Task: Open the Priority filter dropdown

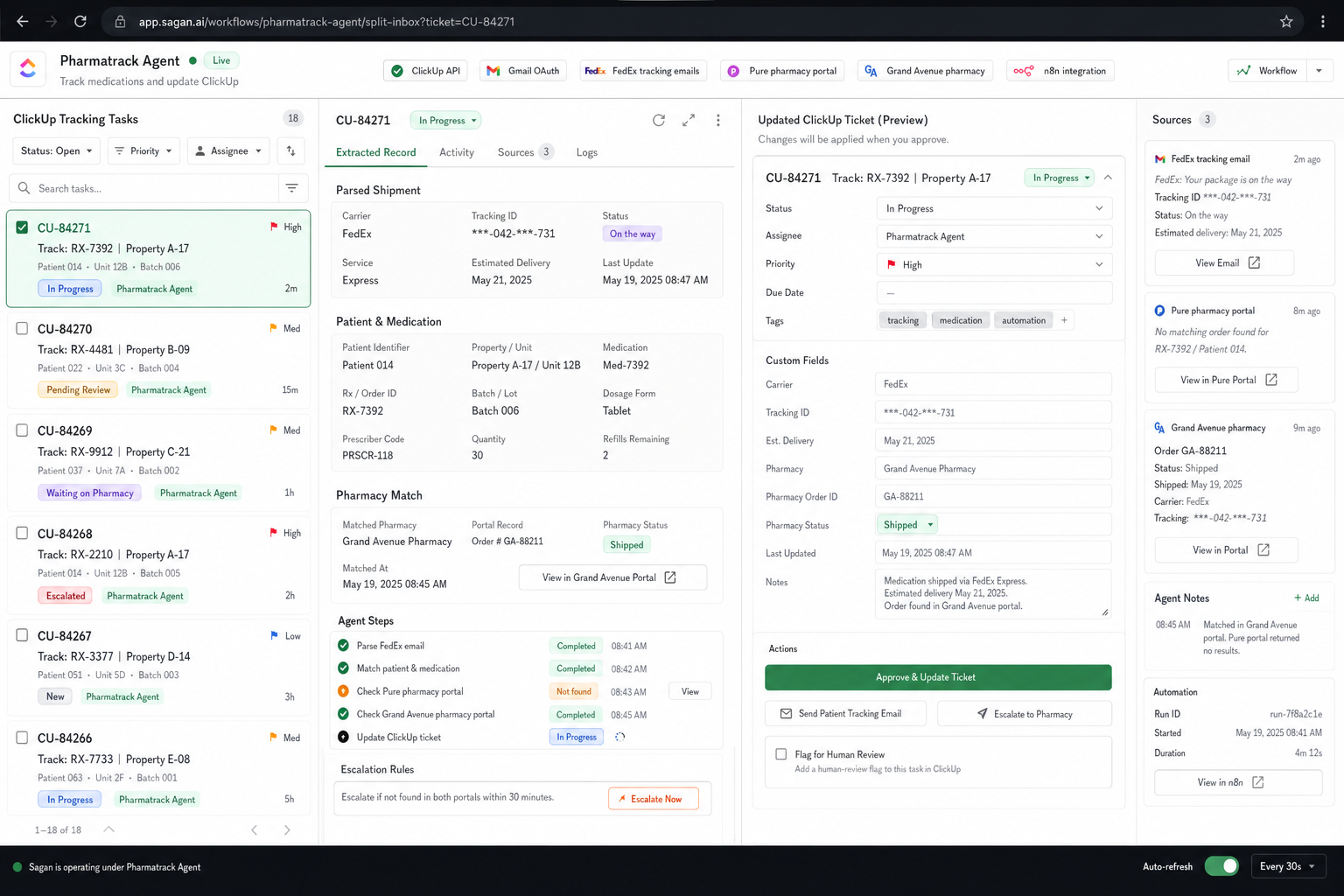Action: [144, 150]
